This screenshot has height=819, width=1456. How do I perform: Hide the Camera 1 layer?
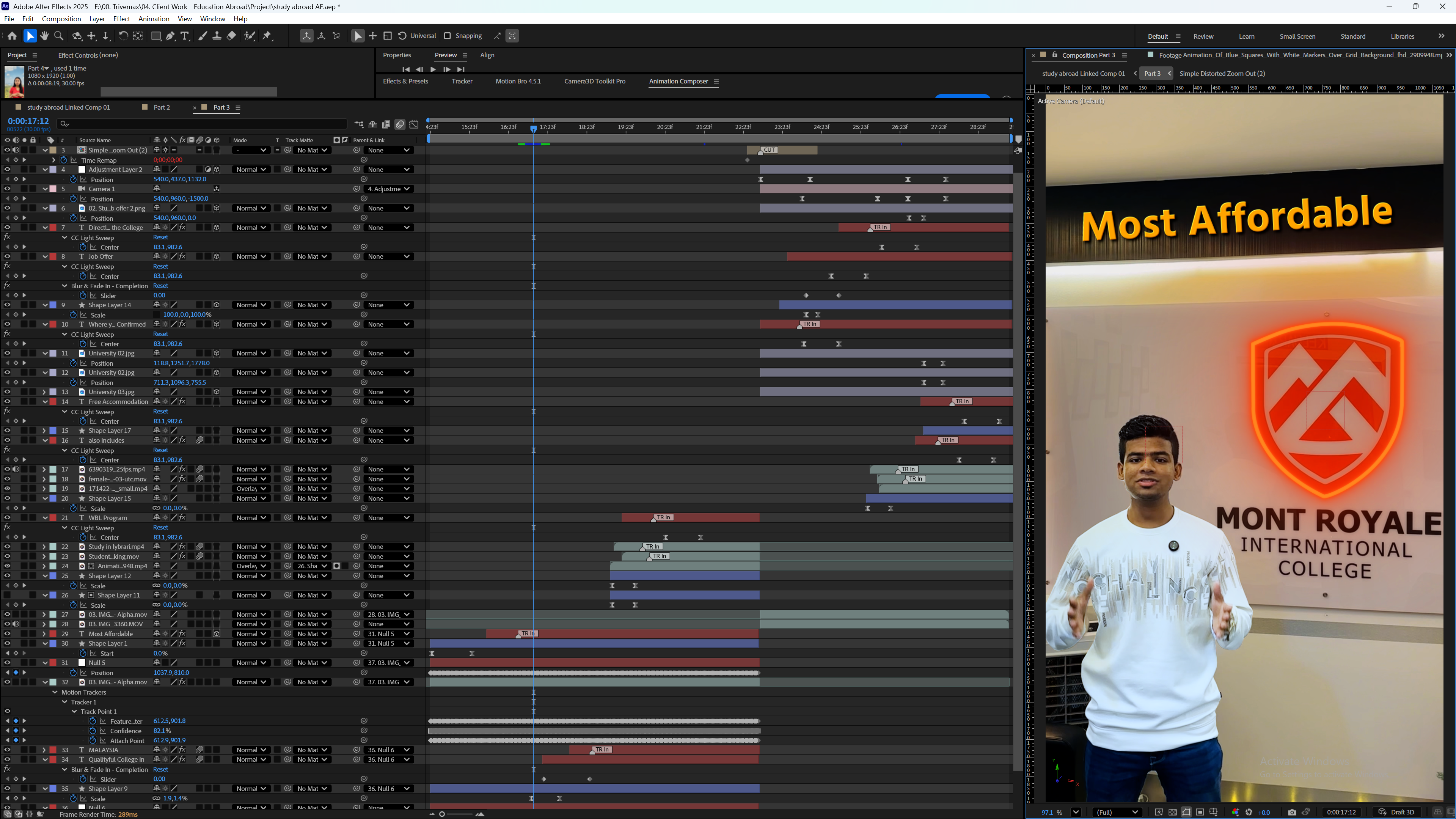(7, 189)
